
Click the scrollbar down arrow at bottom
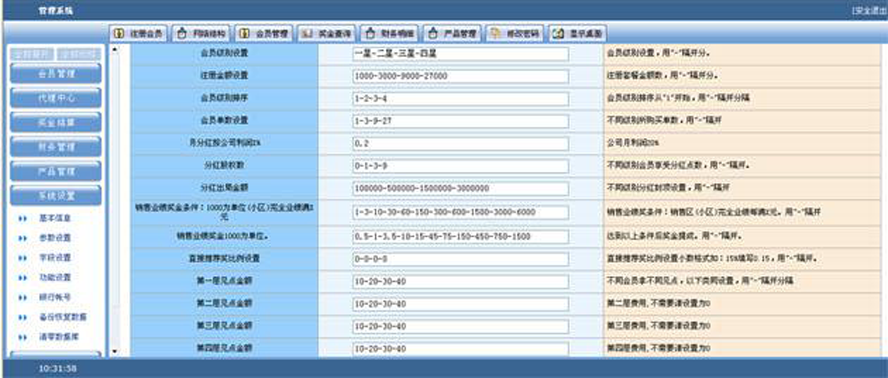(x=115, y=352)
